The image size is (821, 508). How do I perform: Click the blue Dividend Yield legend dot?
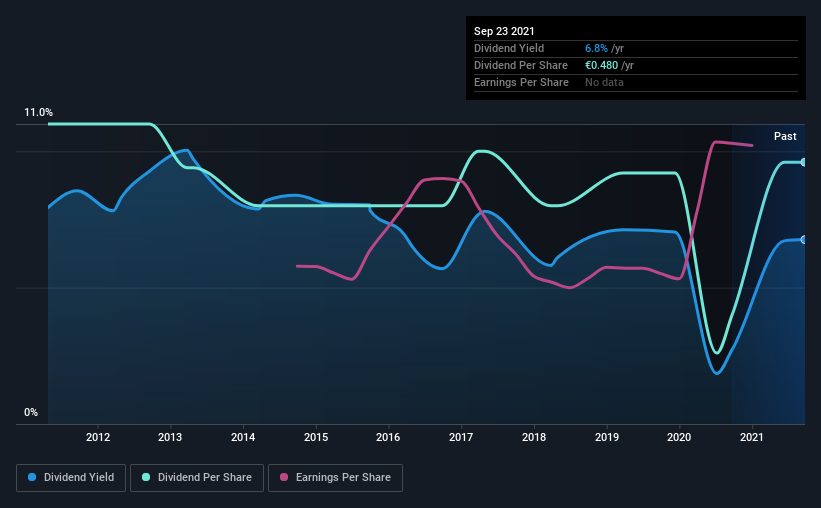click(x=32, y=477)
